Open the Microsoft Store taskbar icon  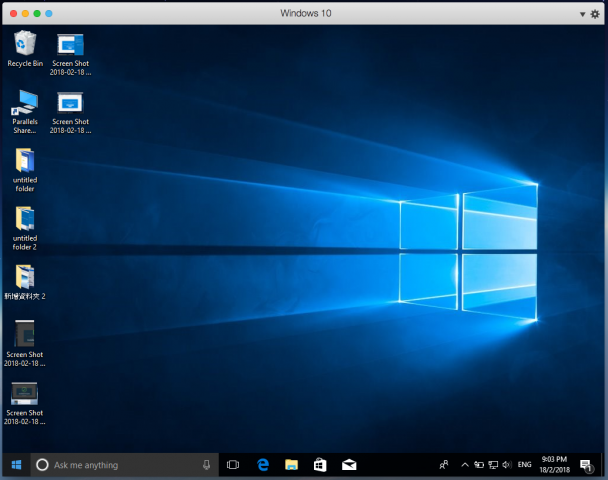320,464
